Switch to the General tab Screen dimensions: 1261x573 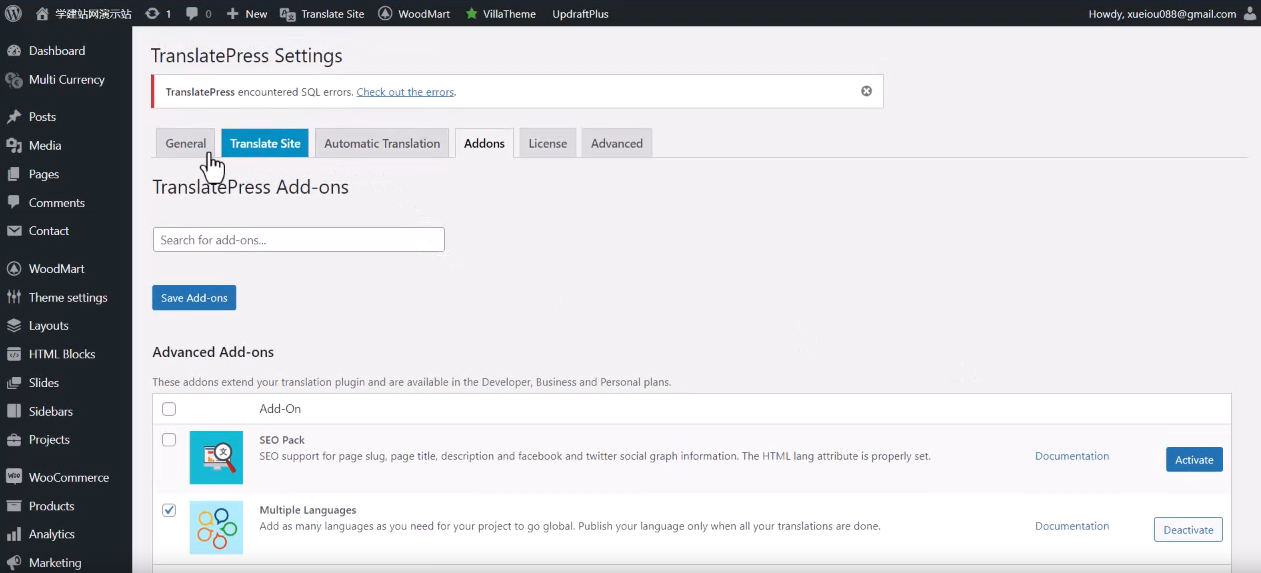coord(185,143)
